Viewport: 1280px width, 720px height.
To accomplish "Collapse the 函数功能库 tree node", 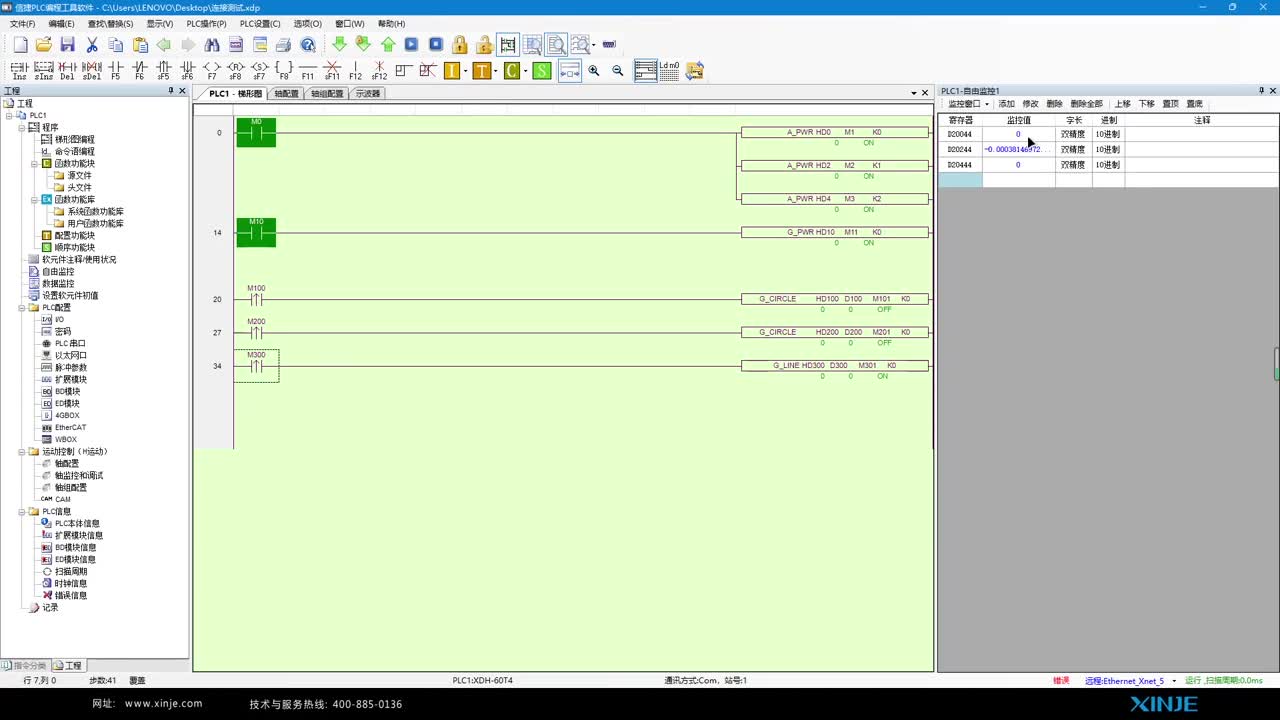I will click(35, 199).
